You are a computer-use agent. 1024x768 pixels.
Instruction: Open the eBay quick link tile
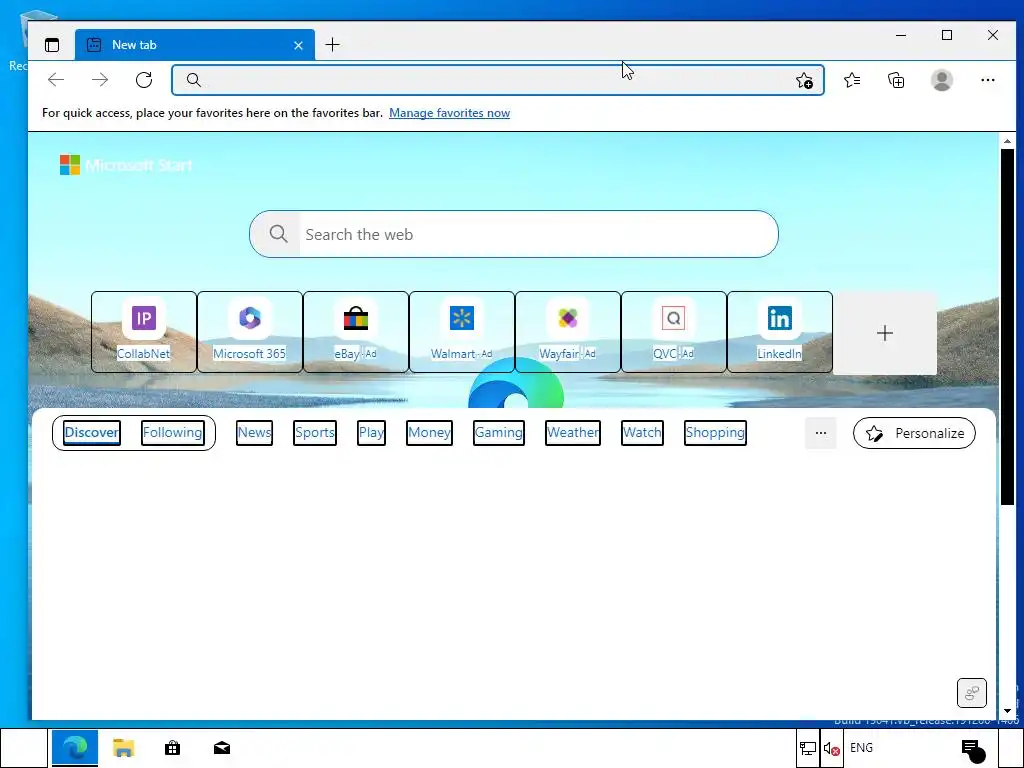(356, 332)
